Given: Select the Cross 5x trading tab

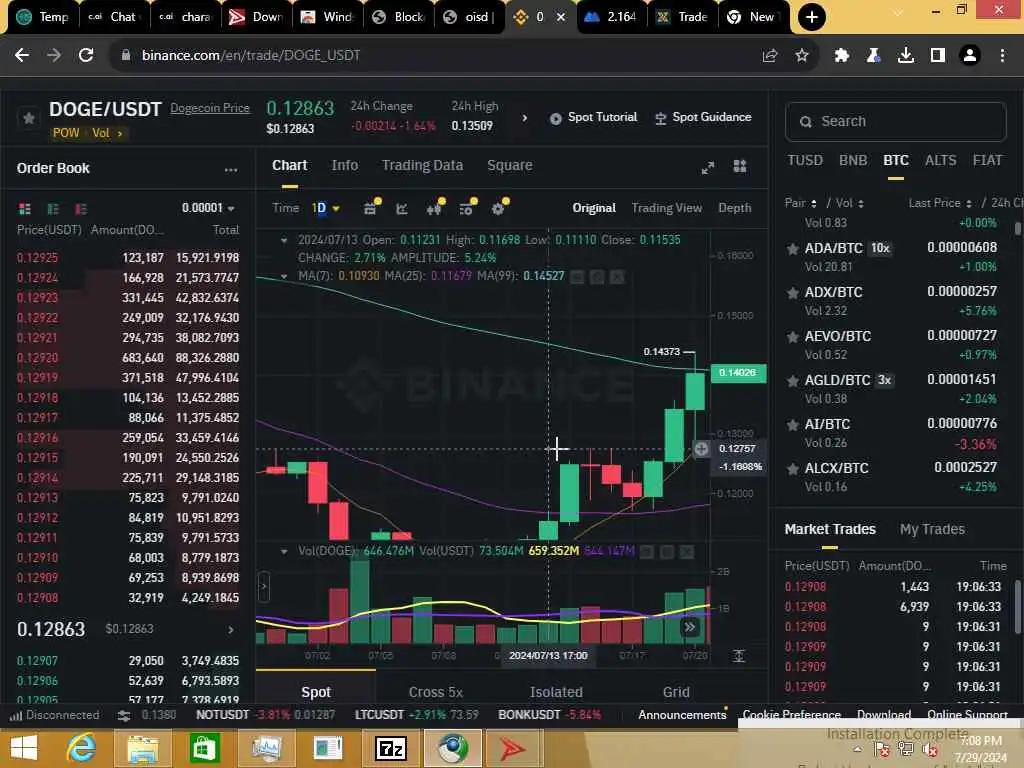Looking at the screenshot, I should pos(436,692).
